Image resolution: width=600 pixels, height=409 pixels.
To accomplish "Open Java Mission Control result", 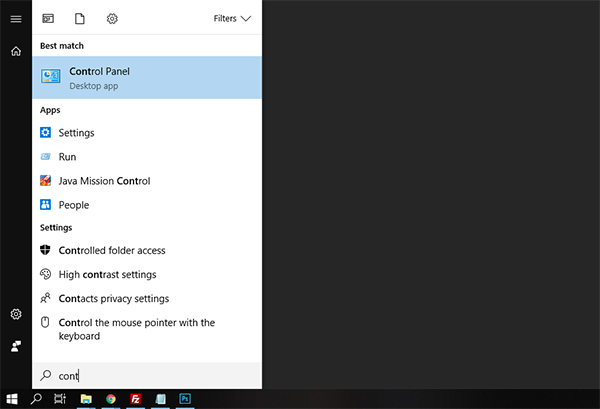I will tap(147, 181).
